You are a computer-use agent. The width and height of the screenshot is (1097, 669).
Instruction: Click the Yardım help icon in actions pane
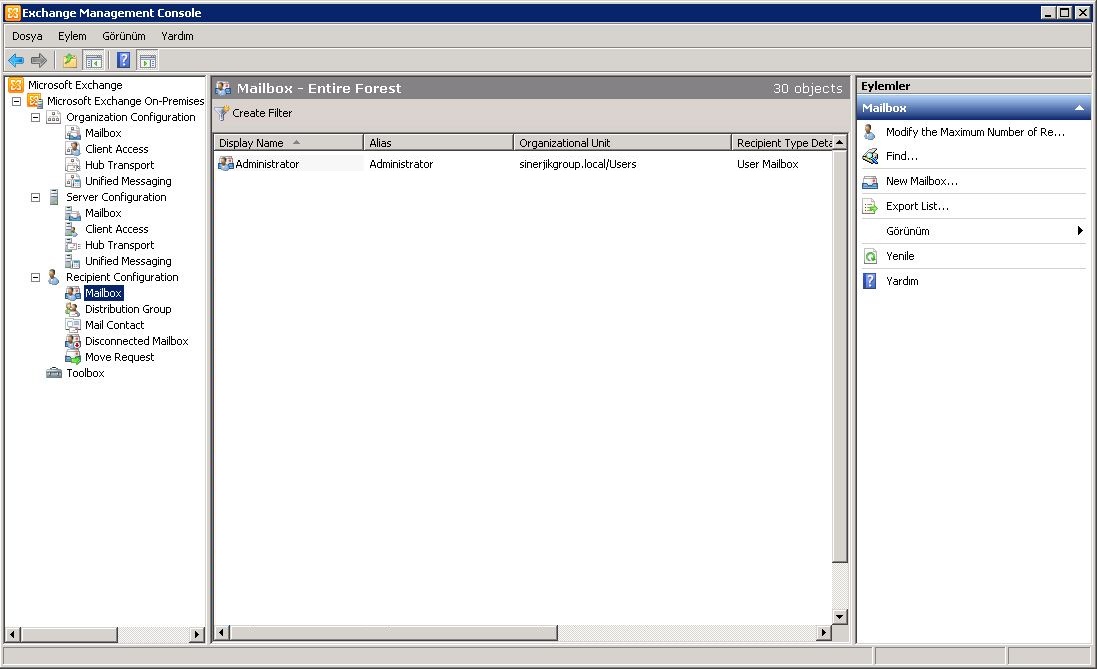pyautogui.click(x=870, y=281)
